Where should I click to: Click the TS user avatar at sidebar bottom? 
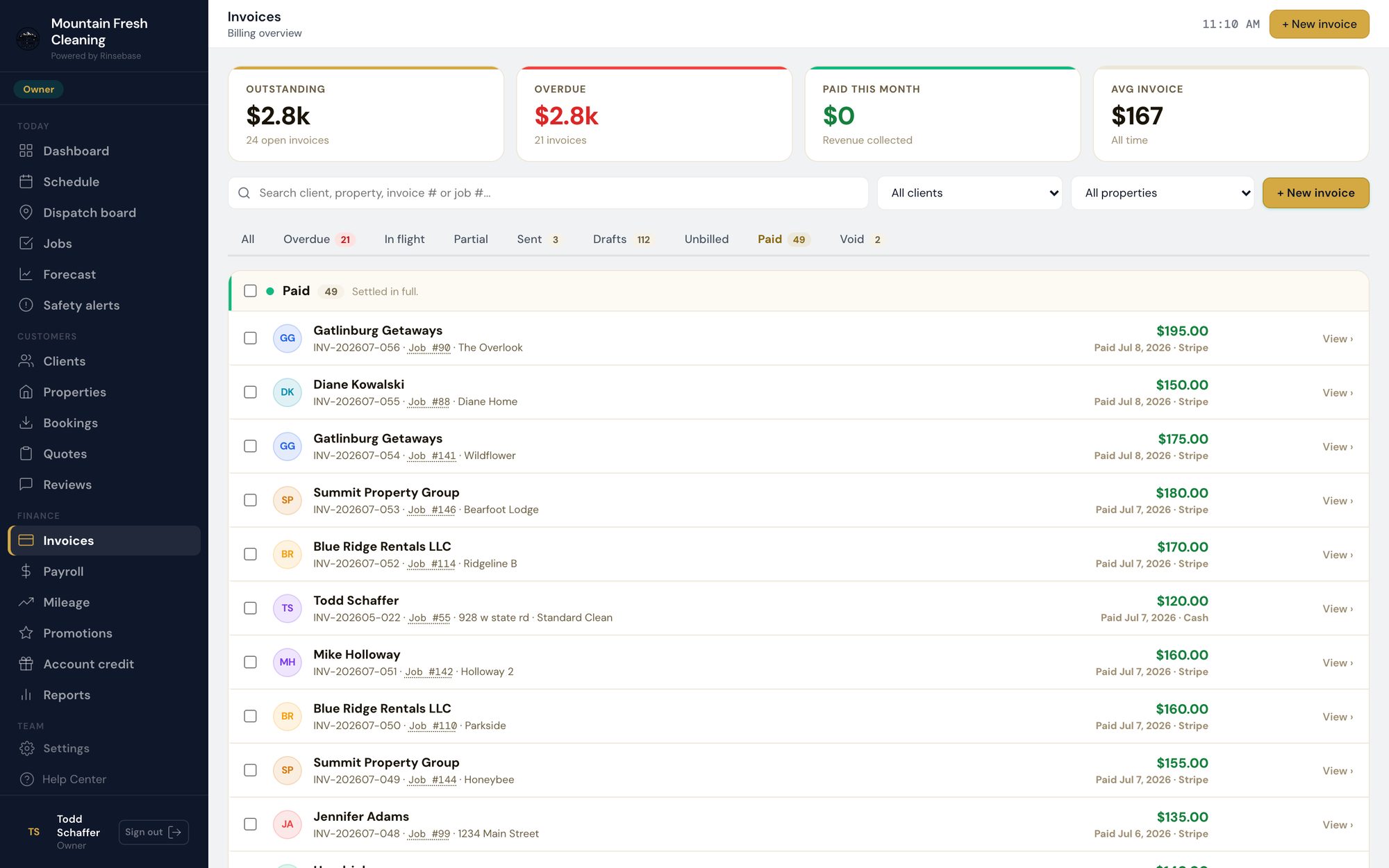click(x=34, y=832)
